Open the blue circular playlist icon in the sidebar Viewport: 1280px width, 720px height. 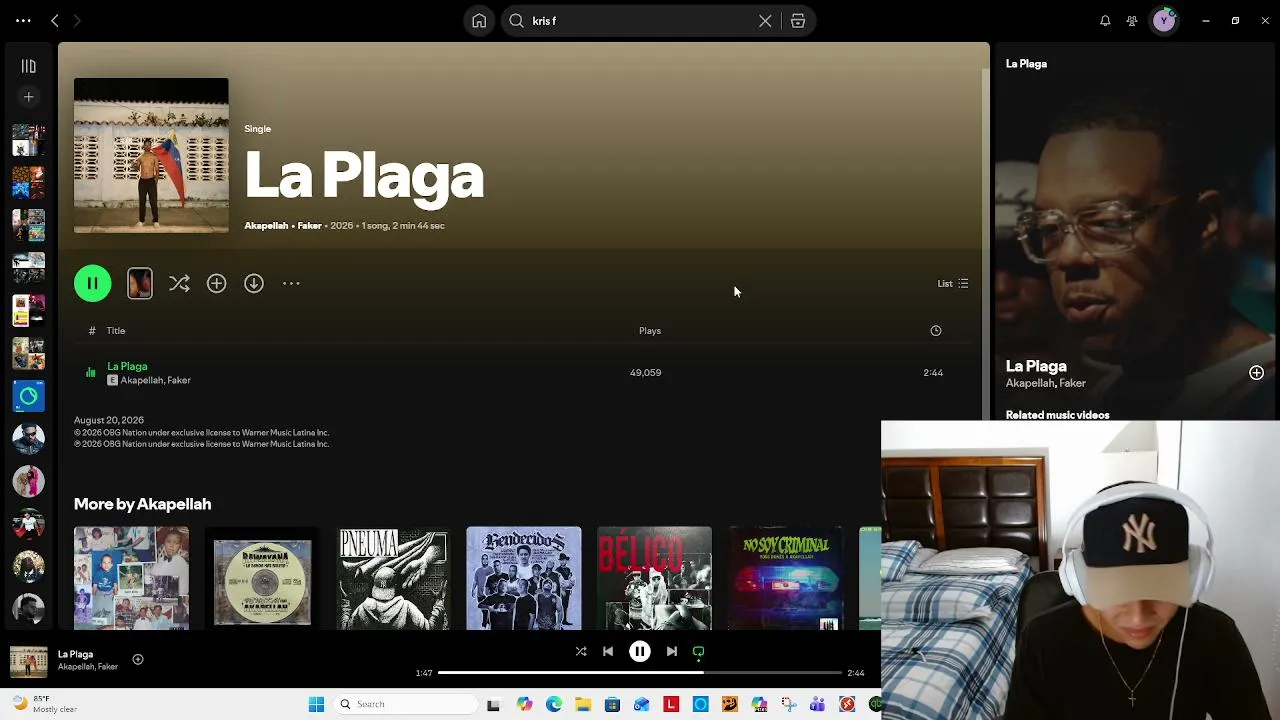[28, 396]
